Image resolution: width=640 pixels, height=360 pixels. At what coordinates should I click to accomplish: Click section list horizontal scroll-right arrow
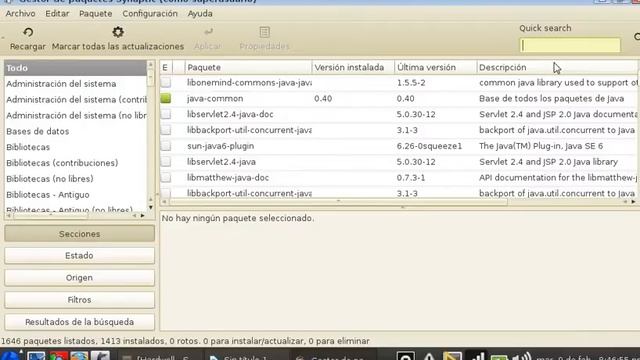tap(142, 215)
